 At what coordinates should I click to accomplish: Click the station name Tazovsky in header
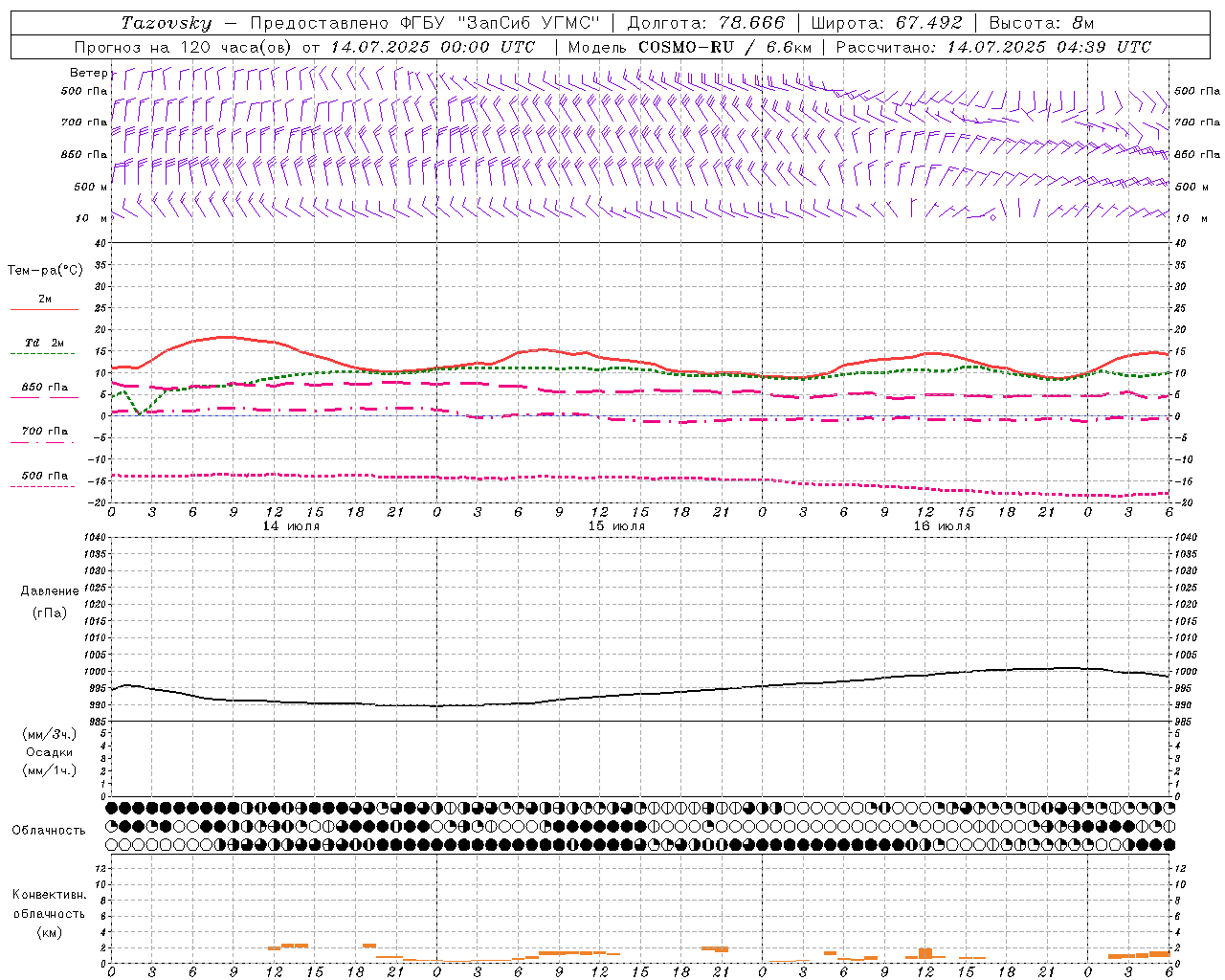point(167,23)
